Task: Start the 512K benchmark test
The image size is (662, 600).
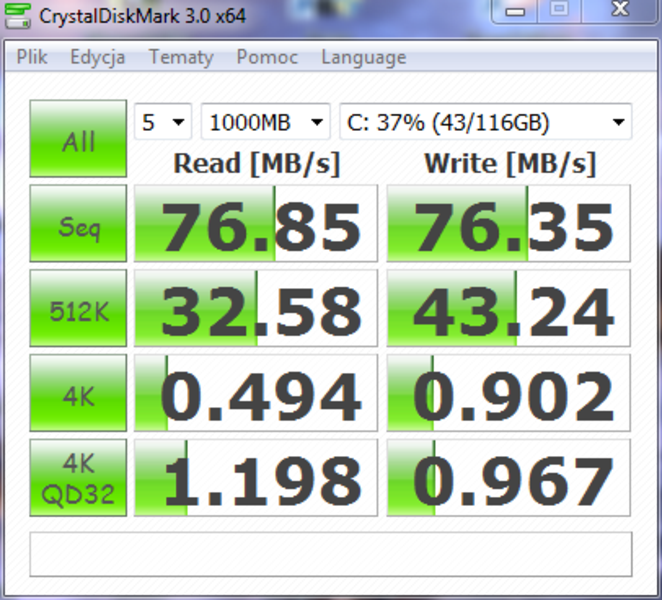Action: click(x=78, y=308)
